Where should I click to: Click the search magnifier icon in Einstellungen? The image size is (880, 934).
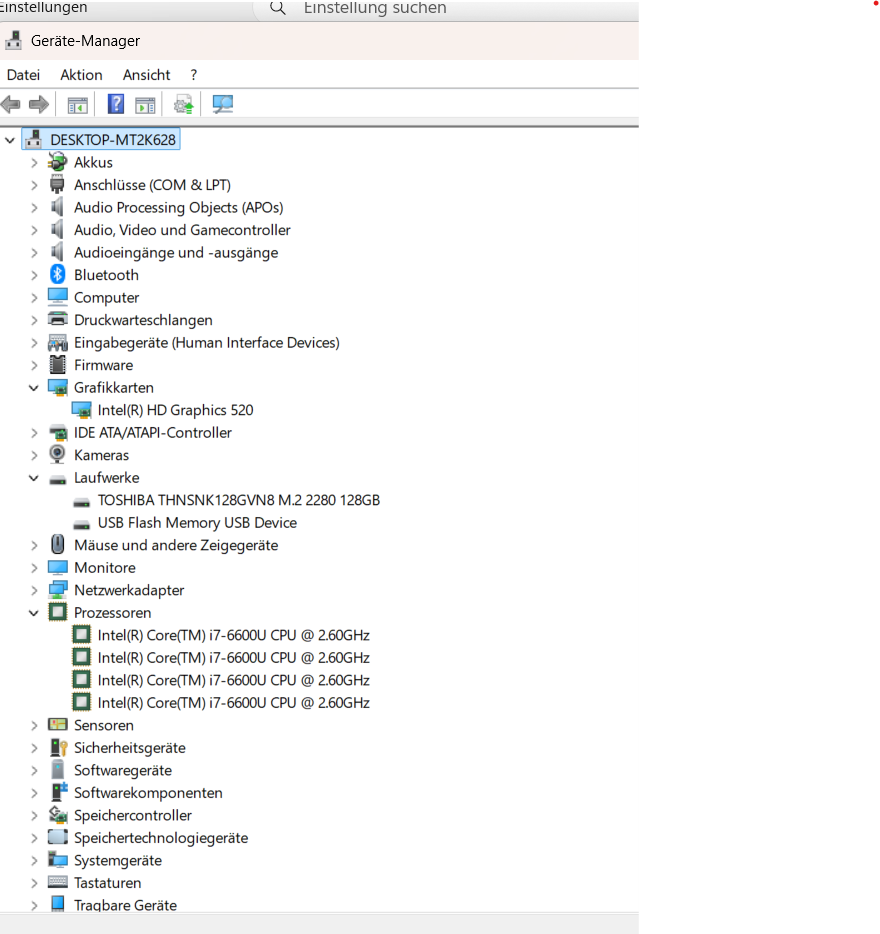click(x=278, y=8)
